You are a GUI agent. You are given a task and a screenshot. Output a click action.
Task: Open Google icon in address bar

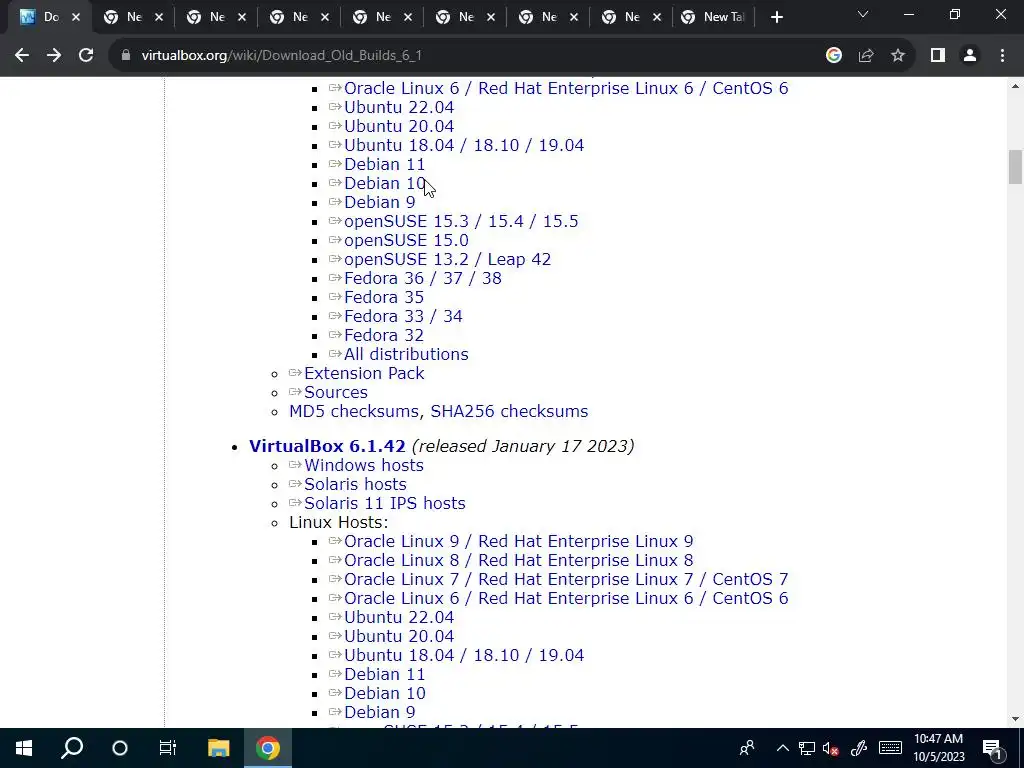833,56
